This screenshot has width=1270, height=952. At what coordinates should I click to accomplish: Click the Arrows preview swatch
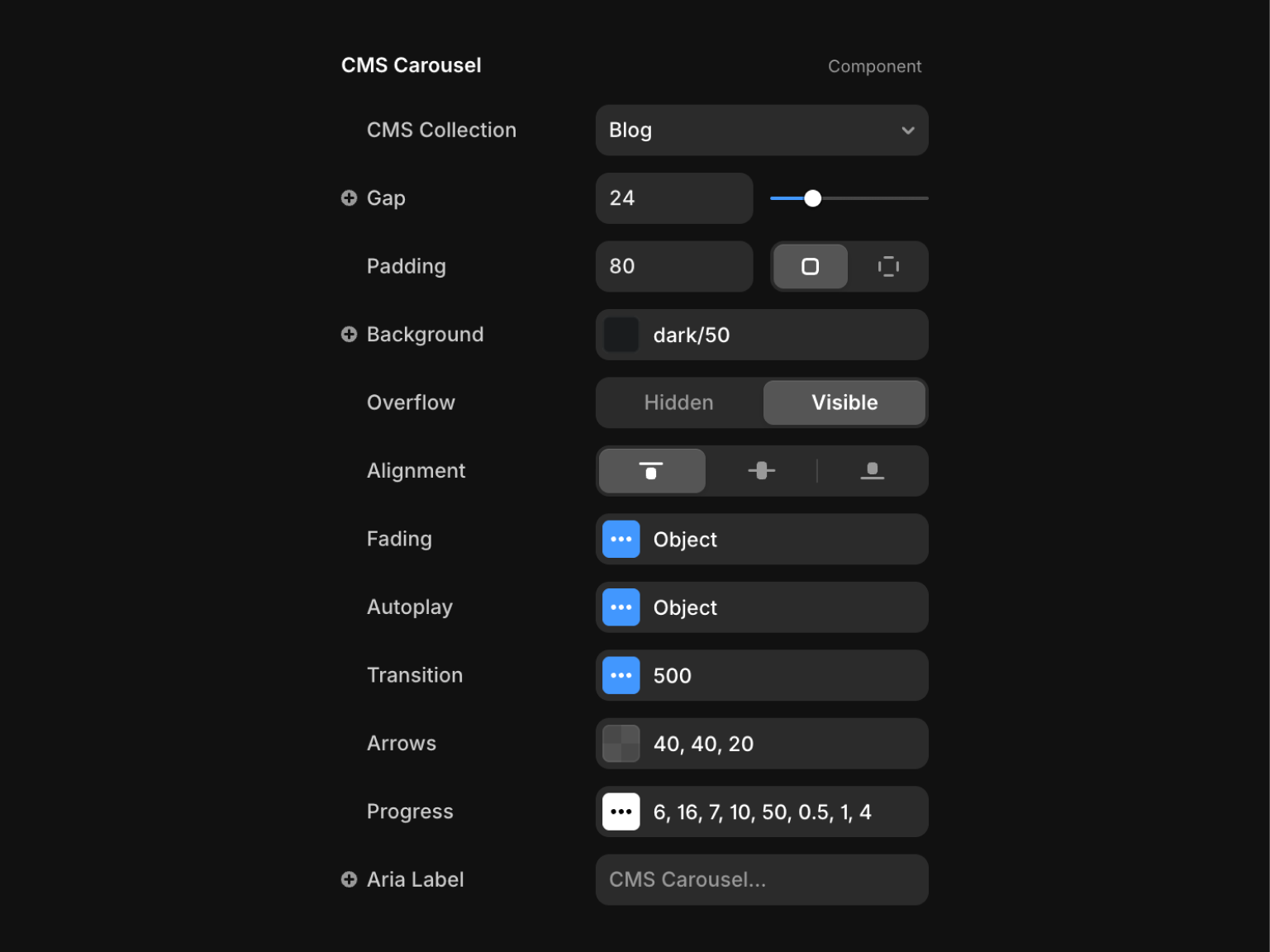click(x=621, y=744)
